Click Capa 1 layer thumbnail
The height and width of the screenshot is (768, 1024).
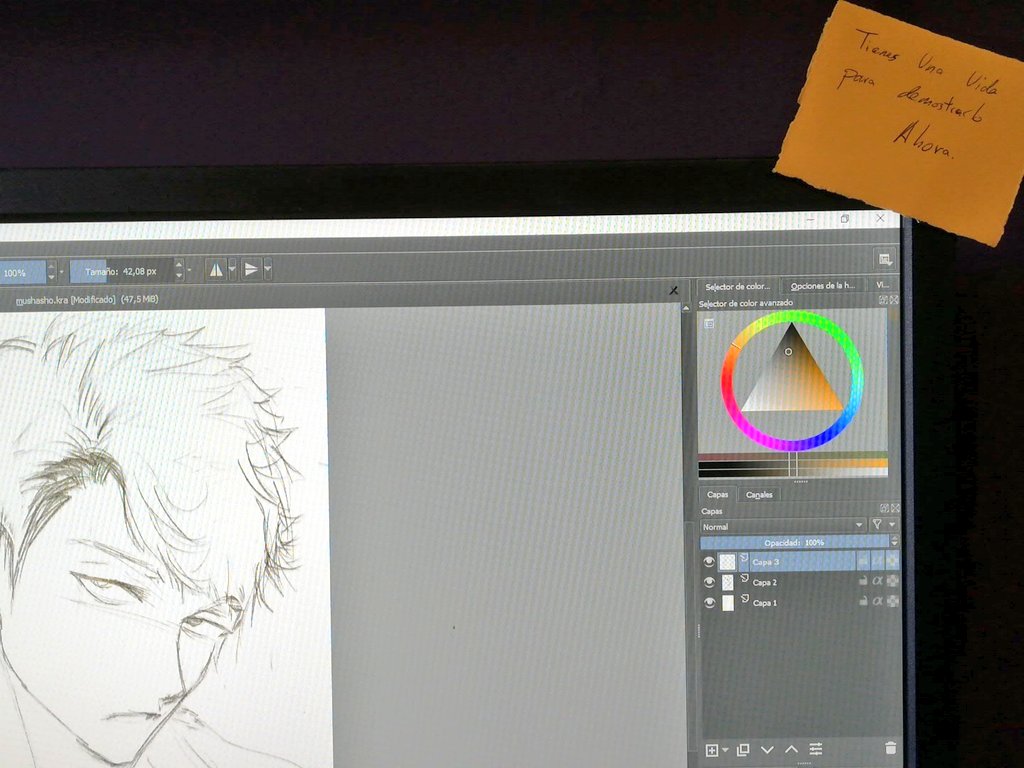click(728, 603)
